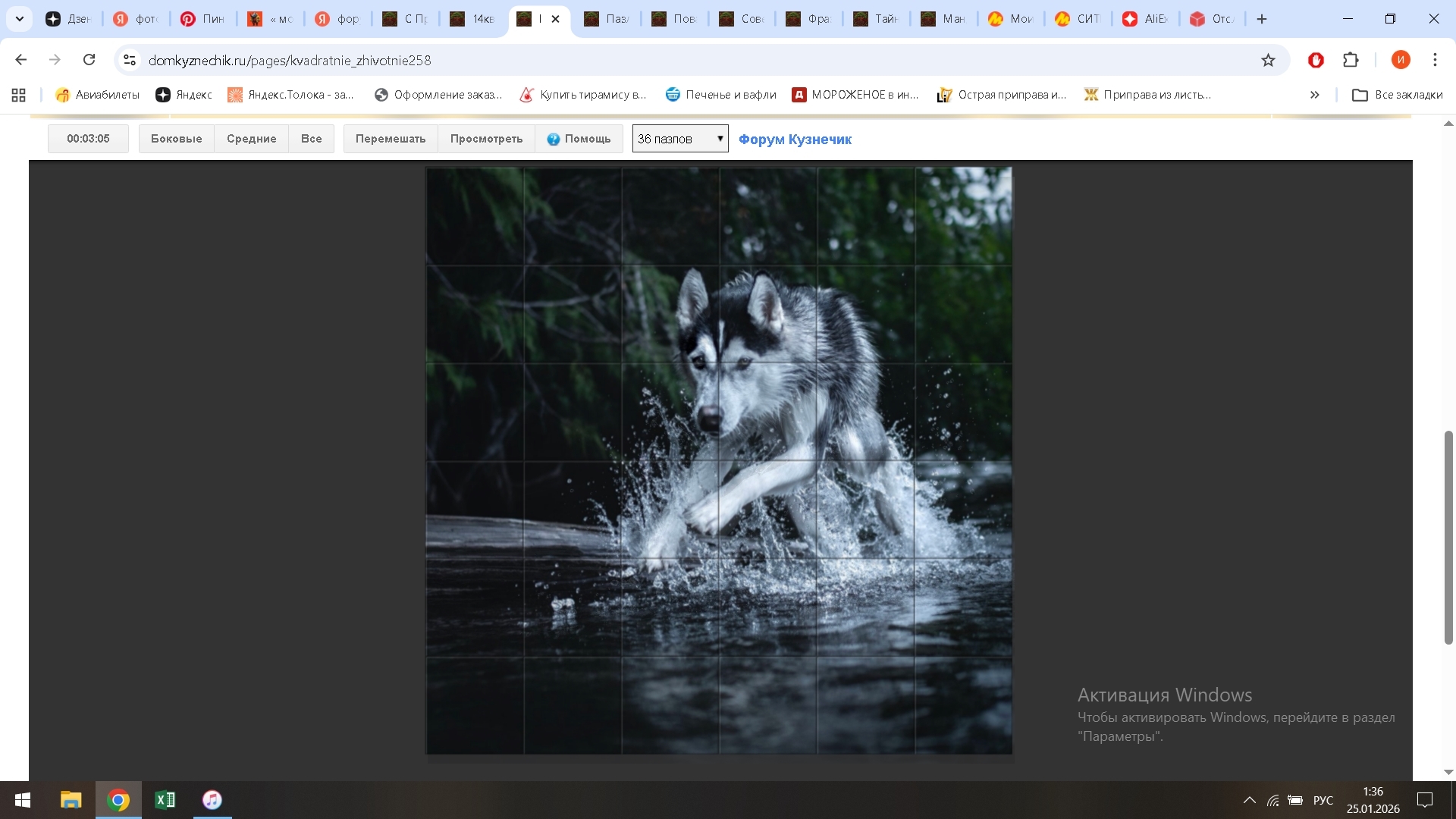
Task: Open the Форум Кузнечик link
Action: tap(795, 140)
